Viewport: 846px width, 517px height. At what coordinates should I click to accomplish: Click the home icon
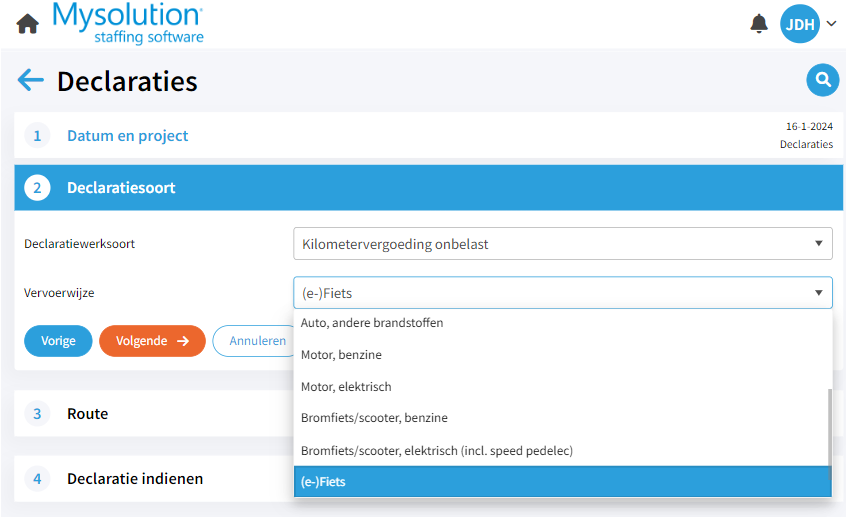click(28, 24)
